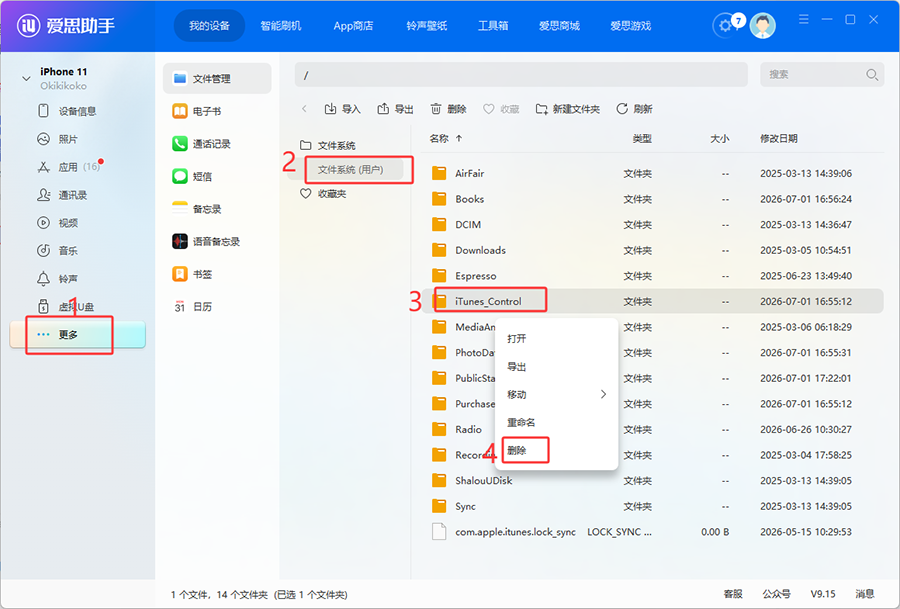
Task: Switch to 智能刷机 tab
Action: 281,26
